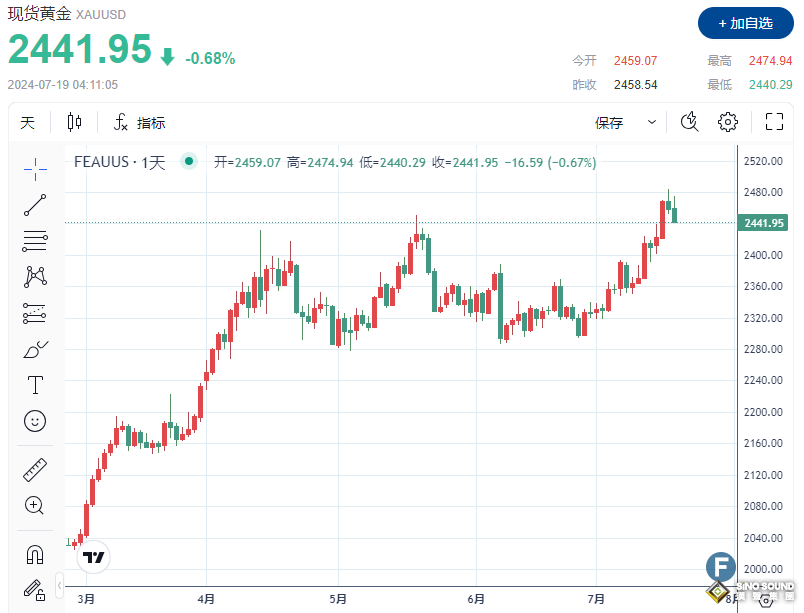This screenshot has height=613, width=804.
Task: Click the 5月 time axis label
Action: tap(338, 599)
